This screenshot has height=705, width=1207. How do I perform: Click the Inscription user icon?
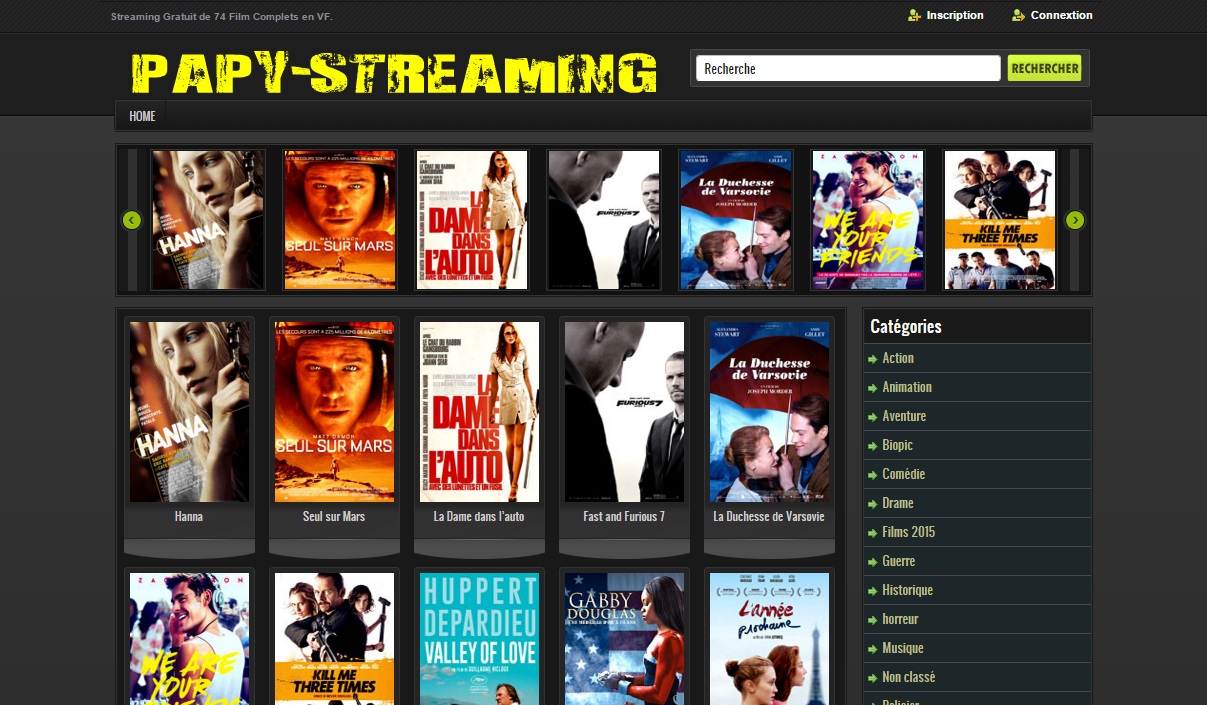tap(914, 15)
